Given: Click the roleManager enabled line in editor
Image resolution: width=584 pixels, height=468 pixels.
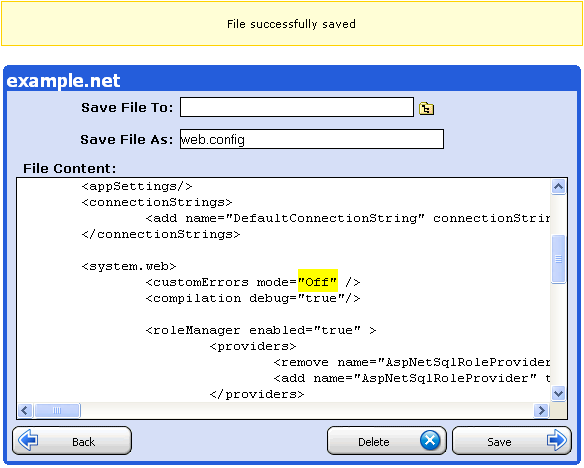Looking at the screenshot, I should (x=261, y=330).
